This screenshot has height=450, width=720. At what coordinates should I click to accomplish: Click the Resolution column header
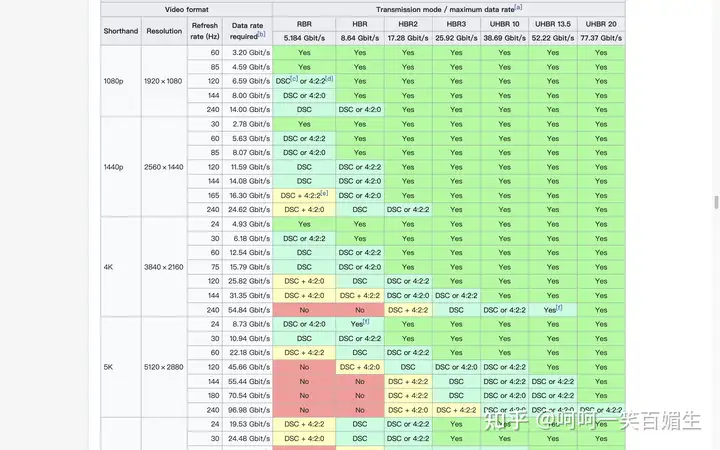(164, 30)
